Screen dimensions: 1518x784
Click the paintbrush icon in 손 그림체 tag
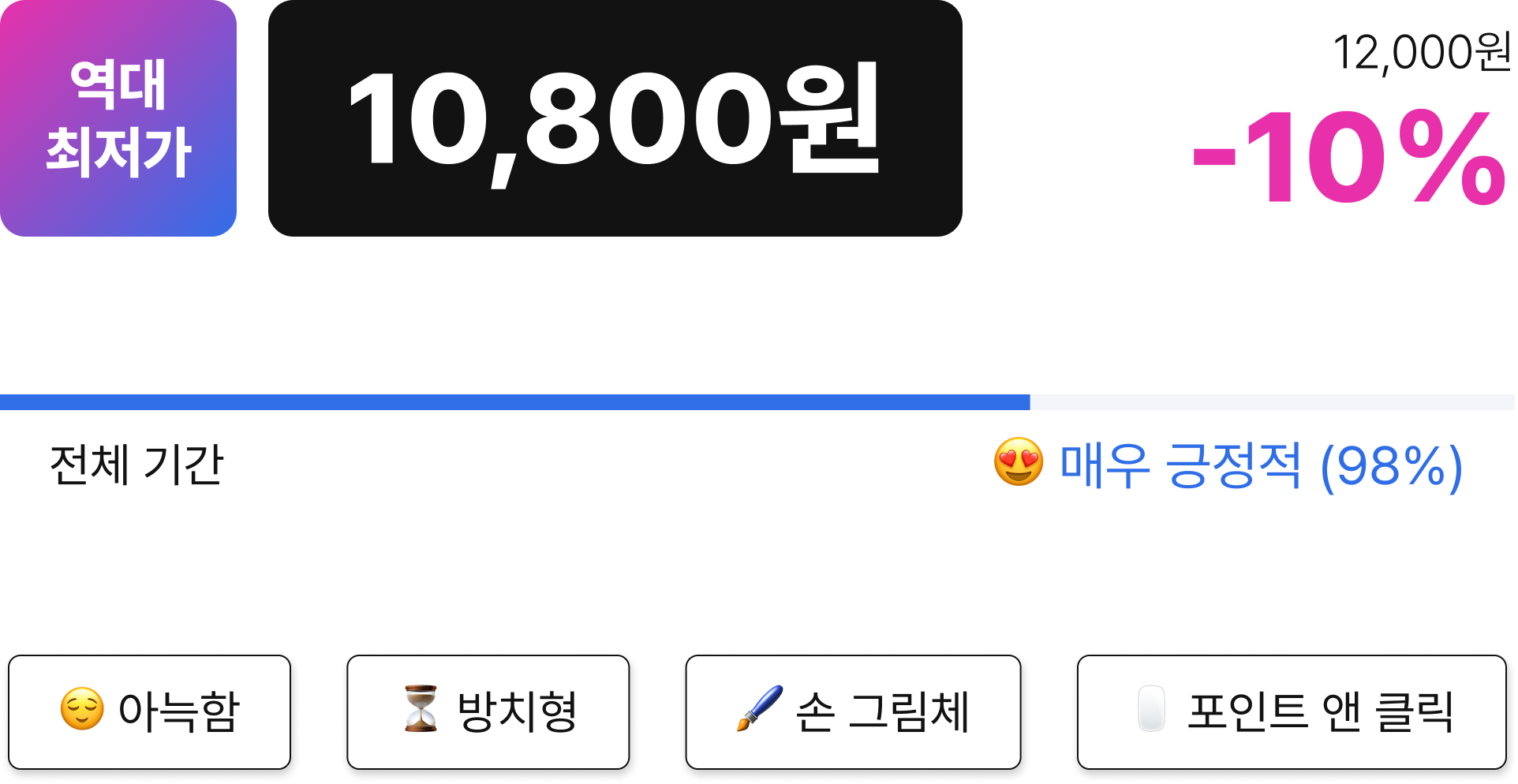(759, 708)
